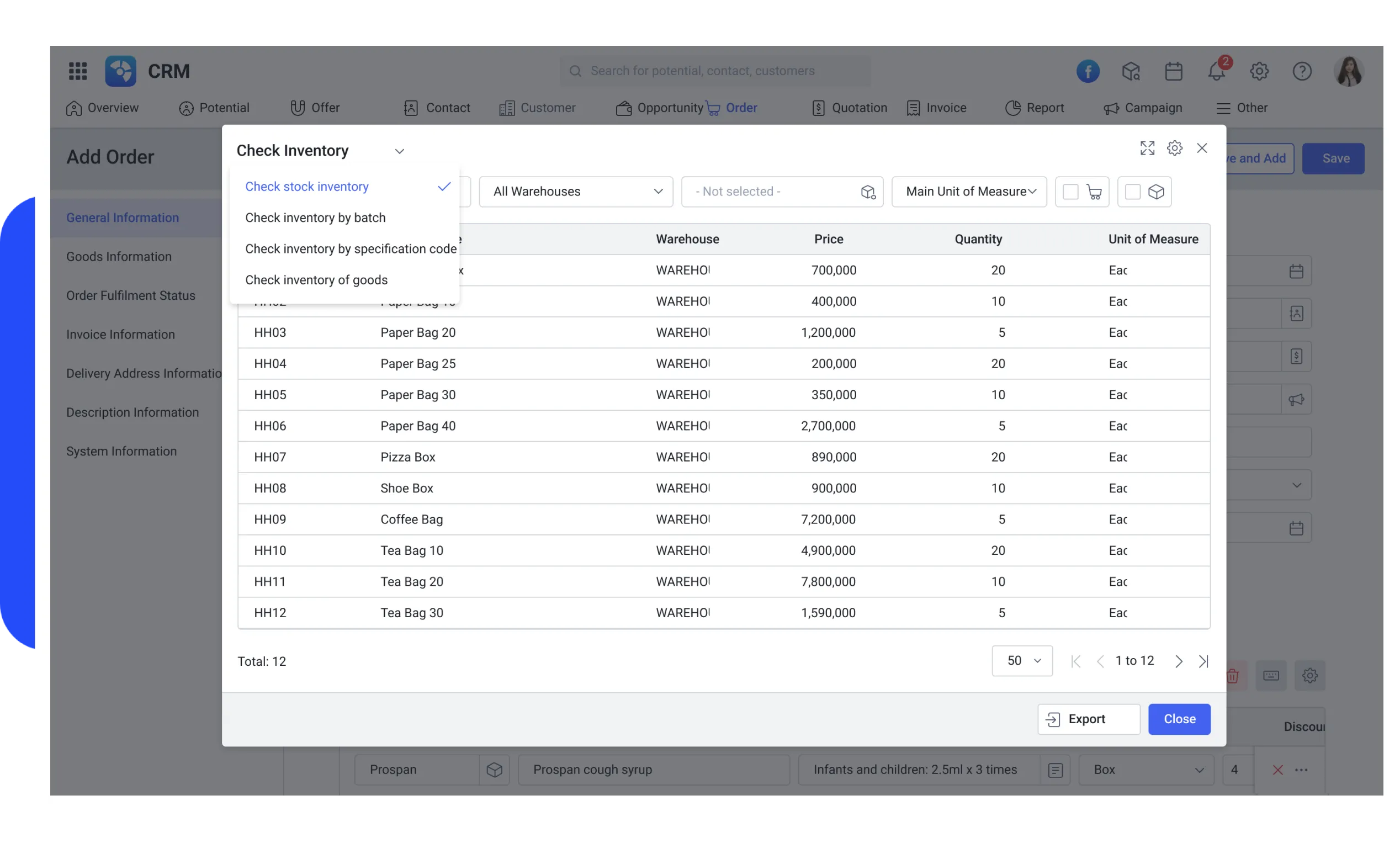Open the keyboard icon near the bottom right
Screen dimensions: 1400x843
coord(1271,675)
